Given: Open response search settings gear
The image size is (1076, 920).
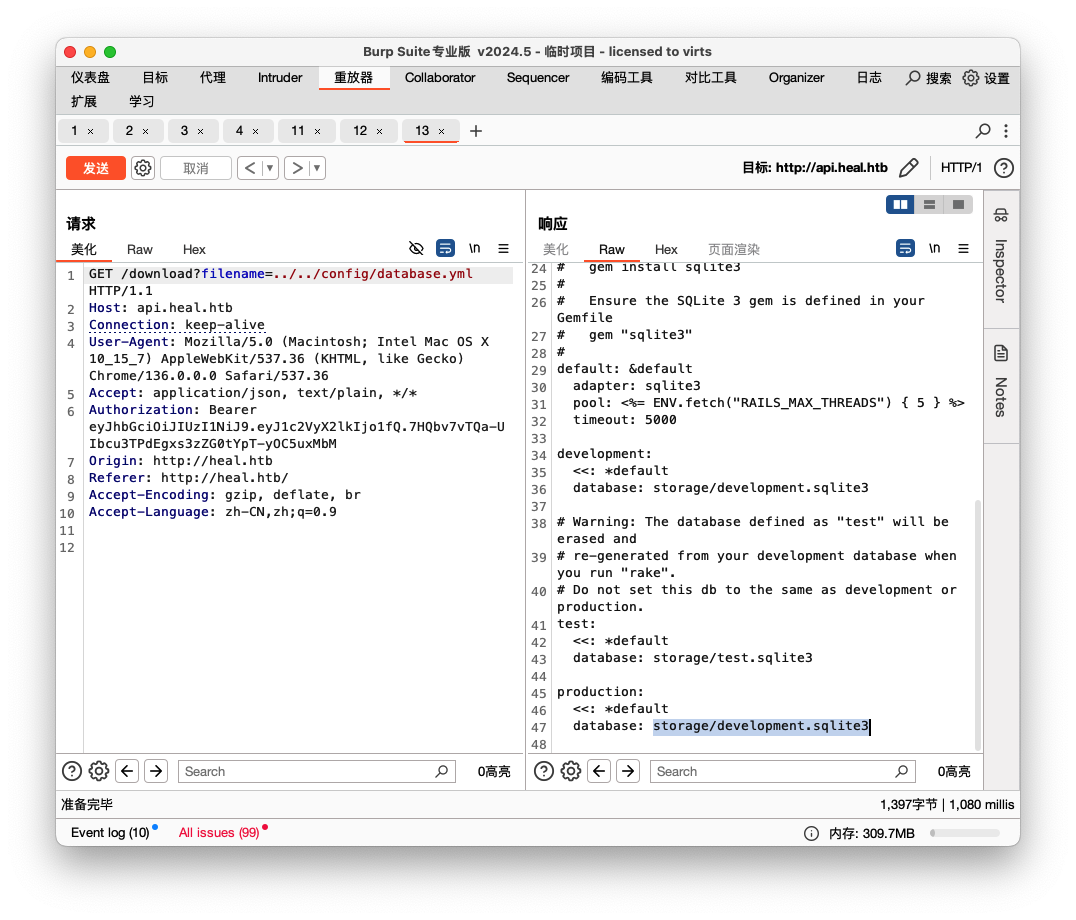Looking at the screenshot, I should click(571, 771).
